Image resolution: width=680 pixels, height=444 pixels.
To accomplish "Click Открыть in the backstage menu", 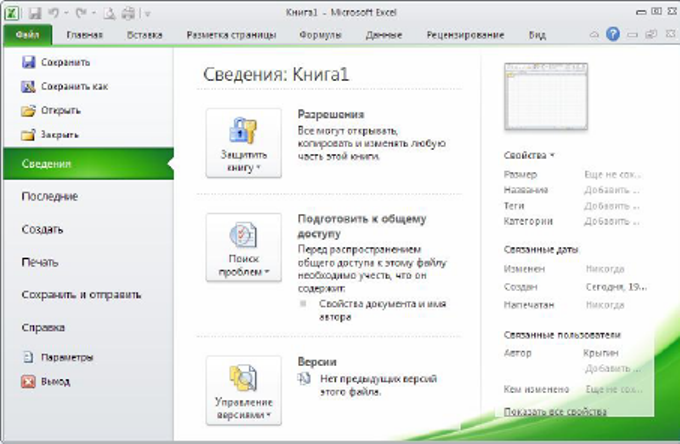I will click(x=51, y=111).
